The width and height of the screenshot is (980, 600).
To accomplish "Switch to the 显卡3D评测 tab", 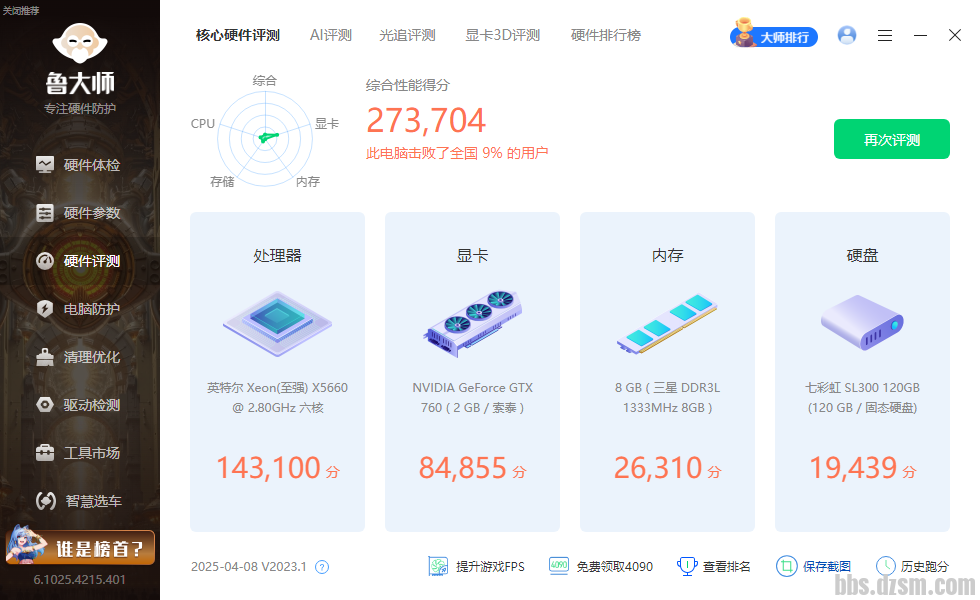I will (x=502, y=35).
